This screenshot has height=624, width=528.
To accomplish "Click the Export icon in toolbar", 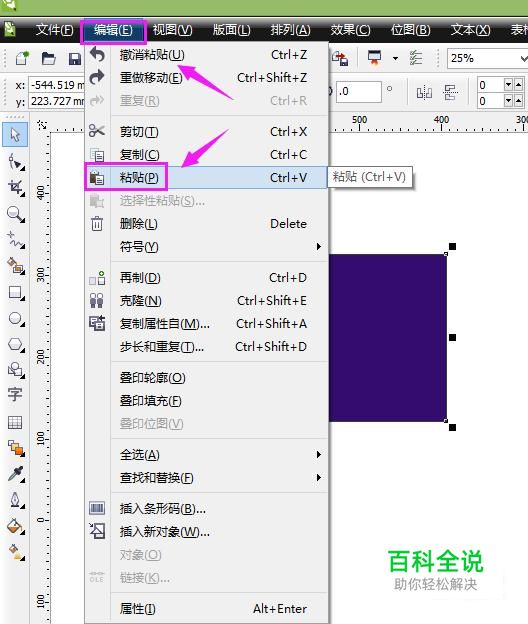I will (341, 58).
